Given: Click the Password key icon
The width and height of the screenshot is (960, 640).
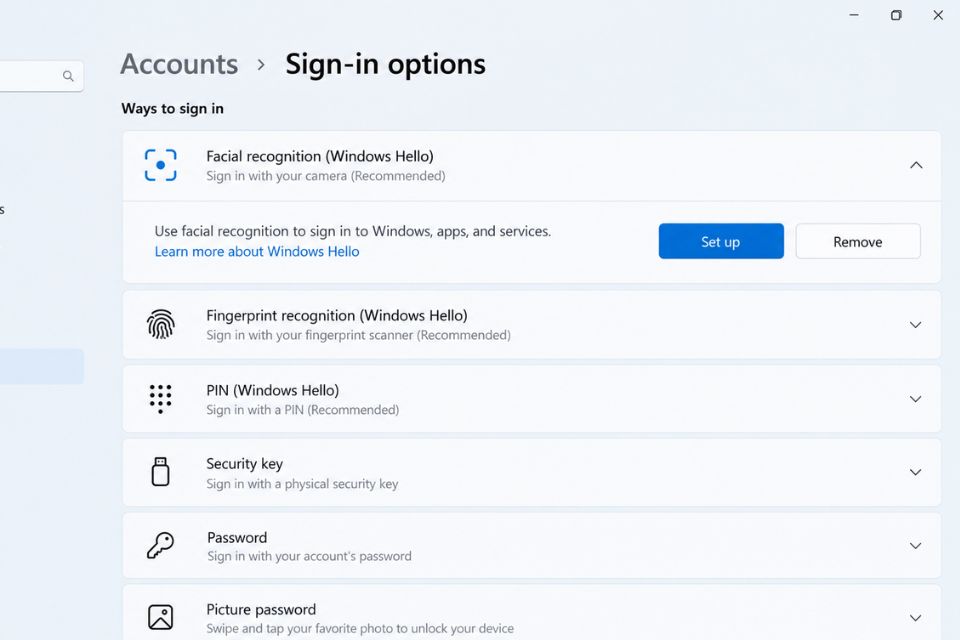Looking at the screenshot, I should (160, 545).
